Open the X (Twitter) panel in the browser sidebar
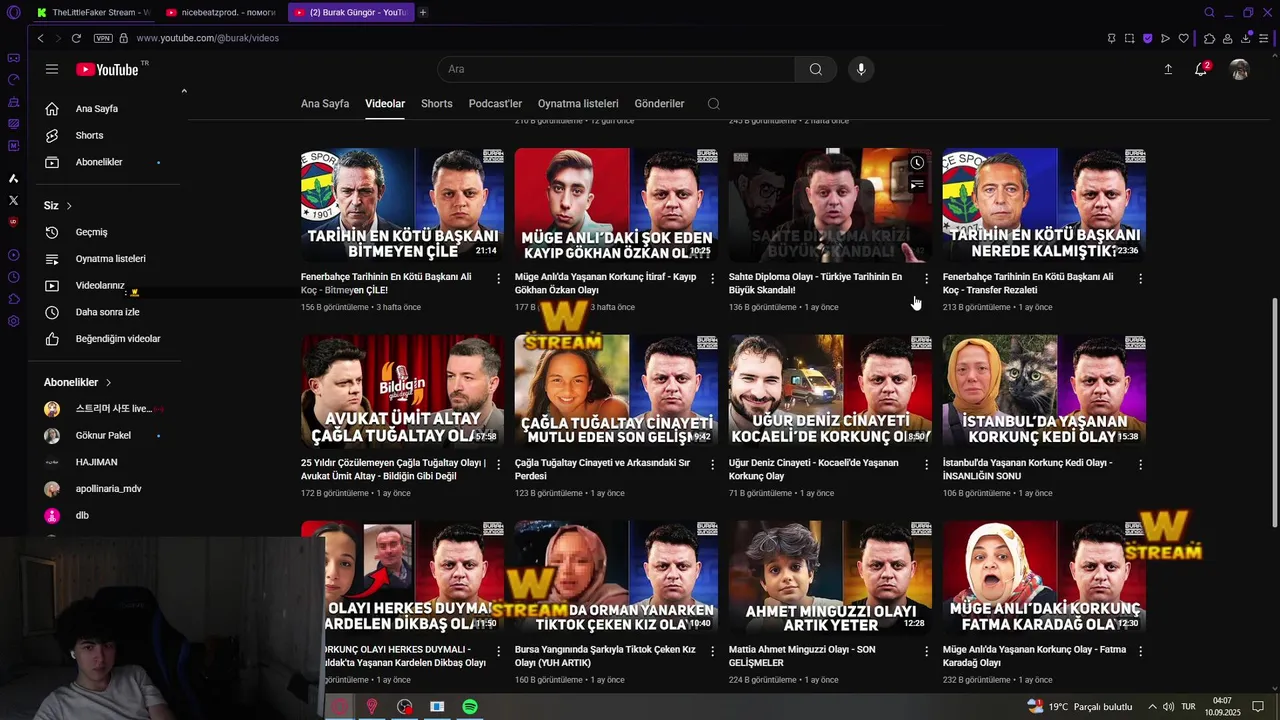This screenshot has width=1280, height=720. (13, 201)
